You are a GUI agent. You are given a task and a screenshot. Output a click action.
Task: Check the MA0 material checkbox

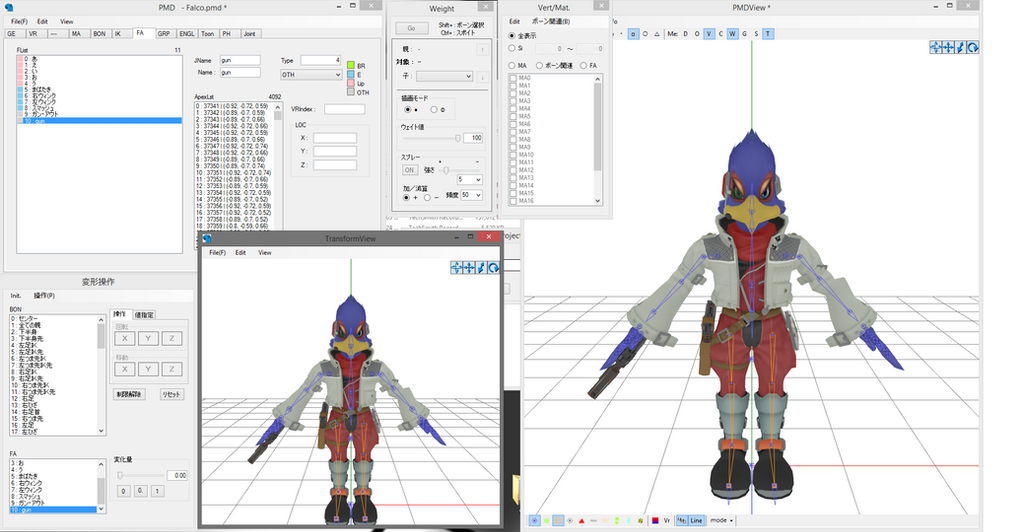[x=513, y=78]
